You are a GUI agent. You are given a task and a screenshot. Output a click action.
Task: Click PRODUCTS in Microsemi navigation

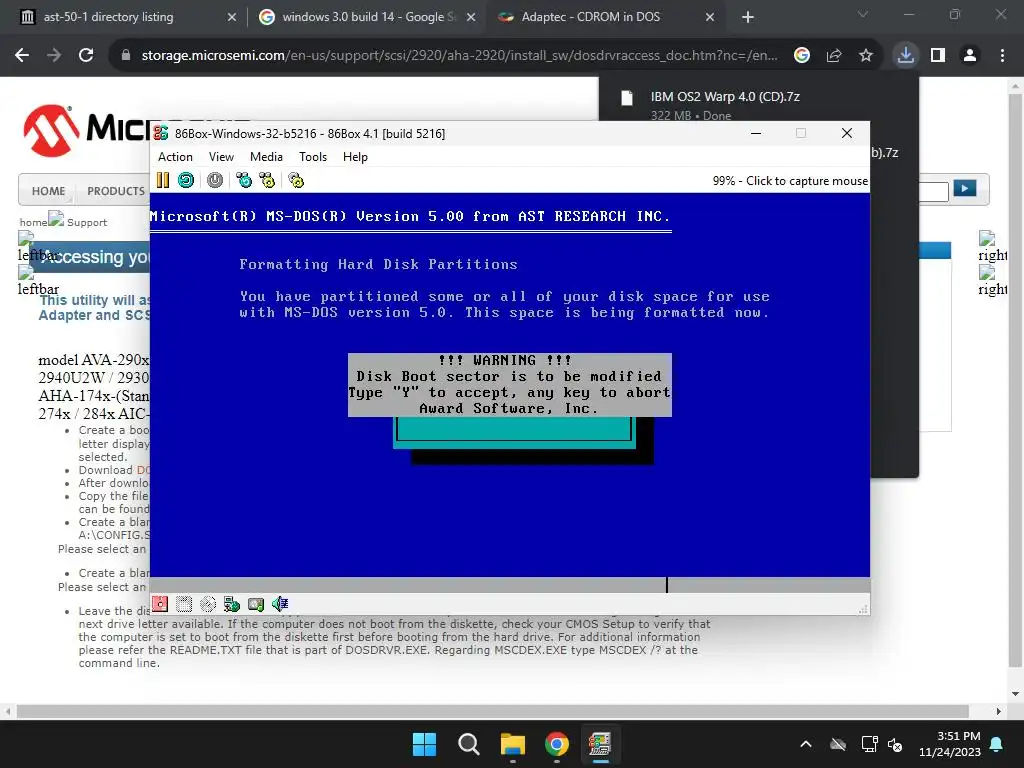tap(116, 191)
